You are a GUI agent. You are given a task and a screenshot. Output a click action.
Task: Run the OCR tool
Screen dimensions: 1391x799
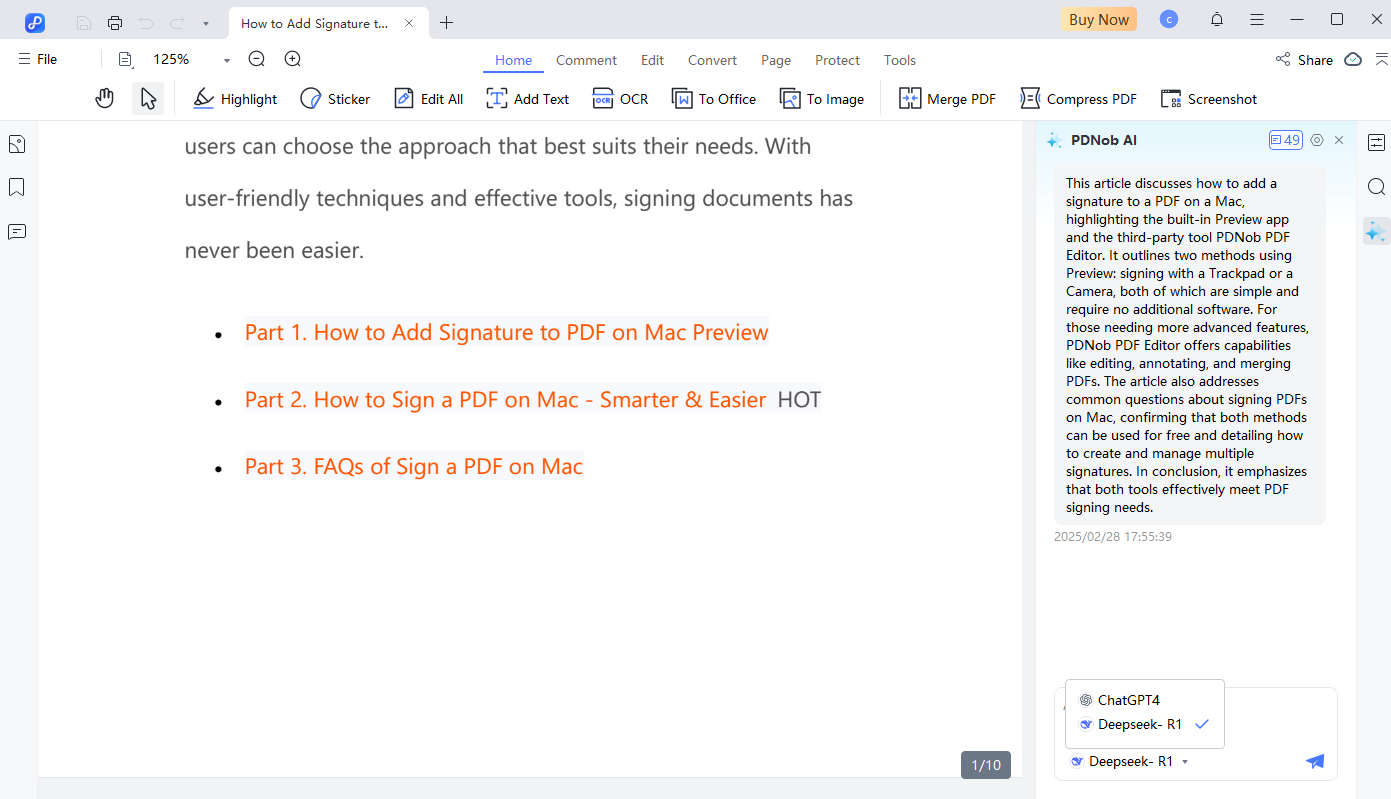pos(620,99)
